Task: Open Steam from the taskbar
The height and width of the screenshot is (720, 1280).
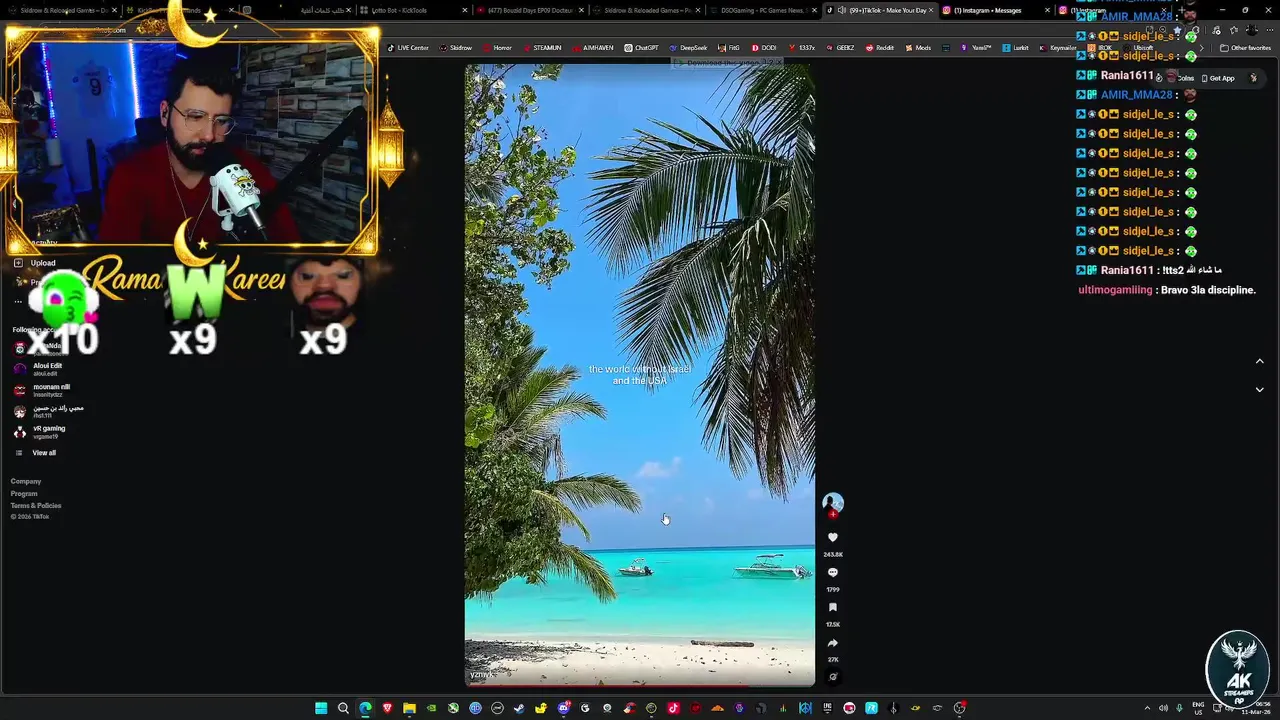Action: pyautogui.click(x=519, y=708)
